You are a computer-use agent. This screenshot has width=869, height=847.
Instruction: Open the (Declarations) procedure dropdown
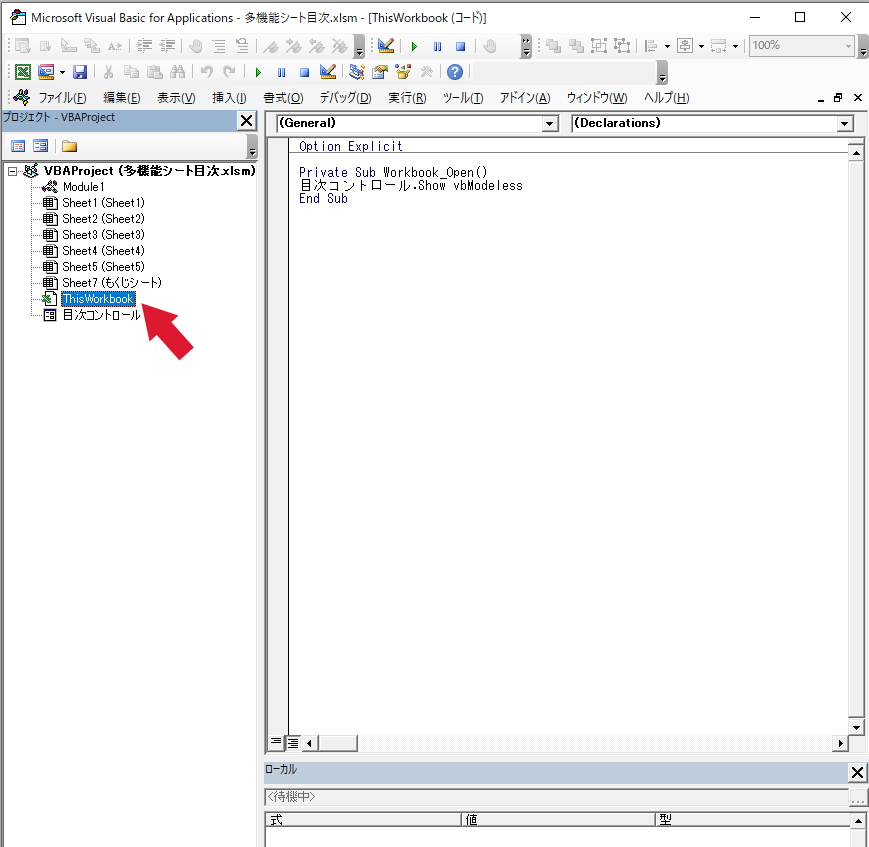(844, 124)
